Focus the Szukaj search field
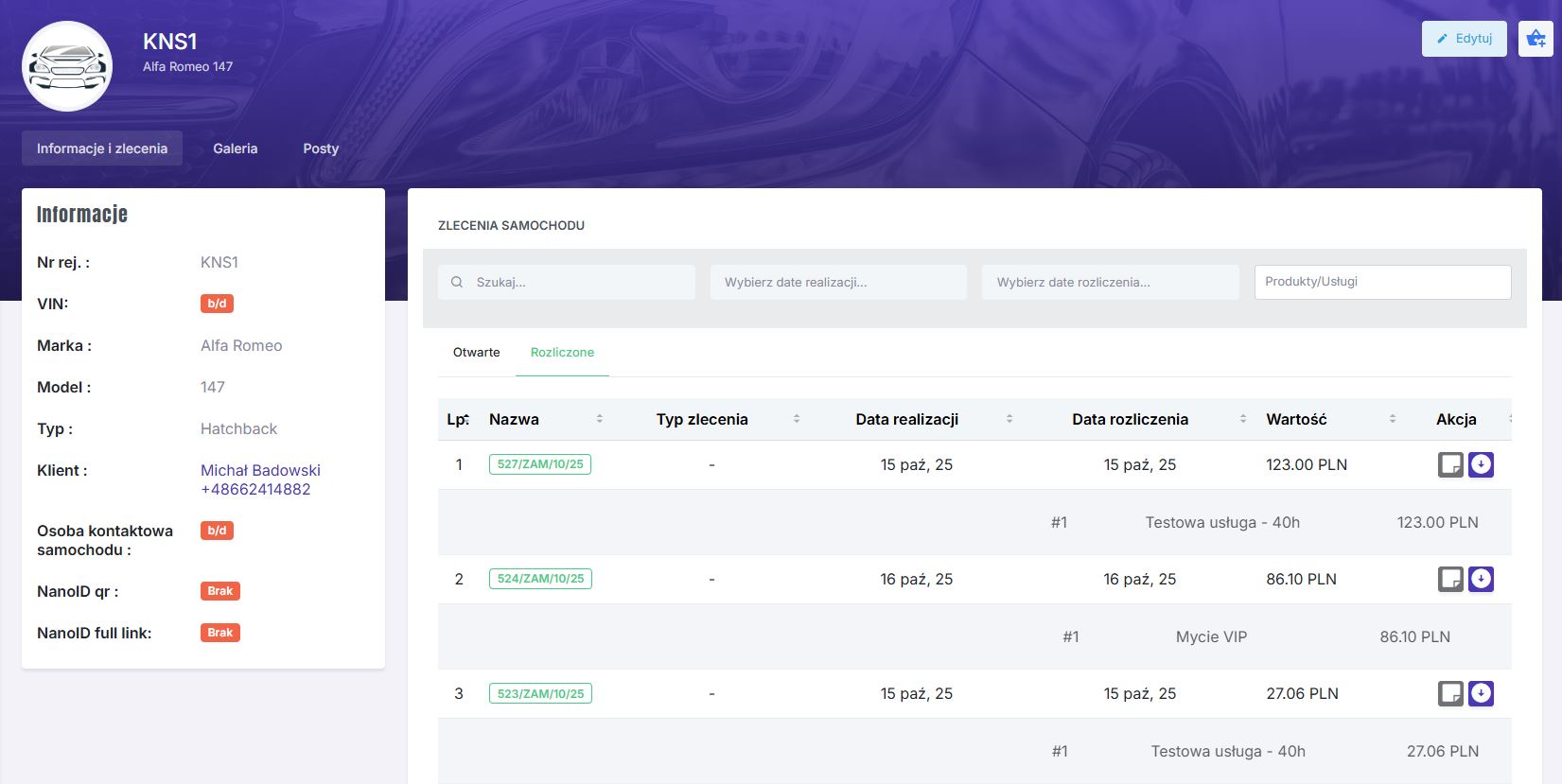 pyautogui.click(x=577, y=282)
